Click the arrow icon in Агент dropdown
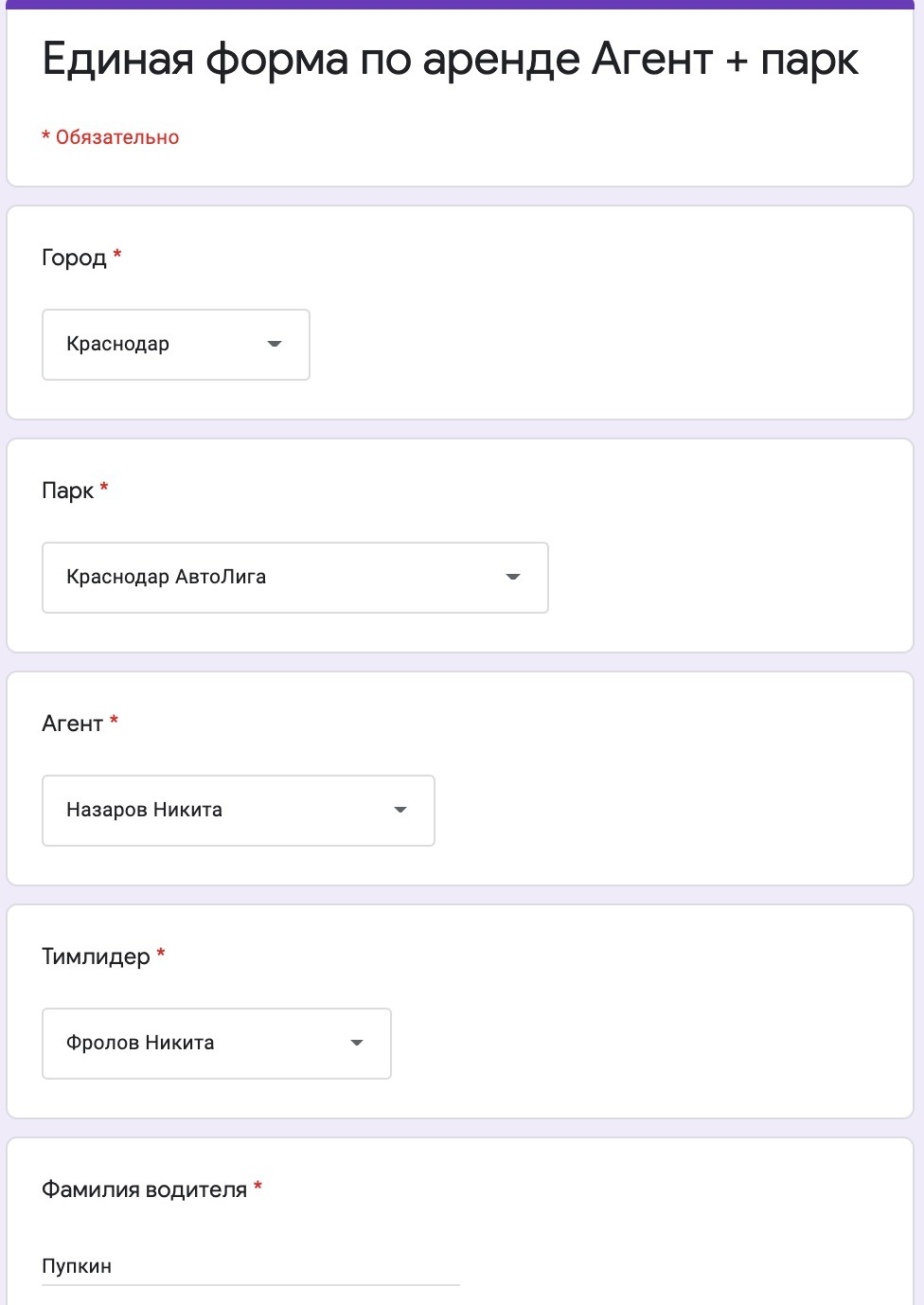Image resolution: width=924 pixels, height=1305 pixels. 400,811
